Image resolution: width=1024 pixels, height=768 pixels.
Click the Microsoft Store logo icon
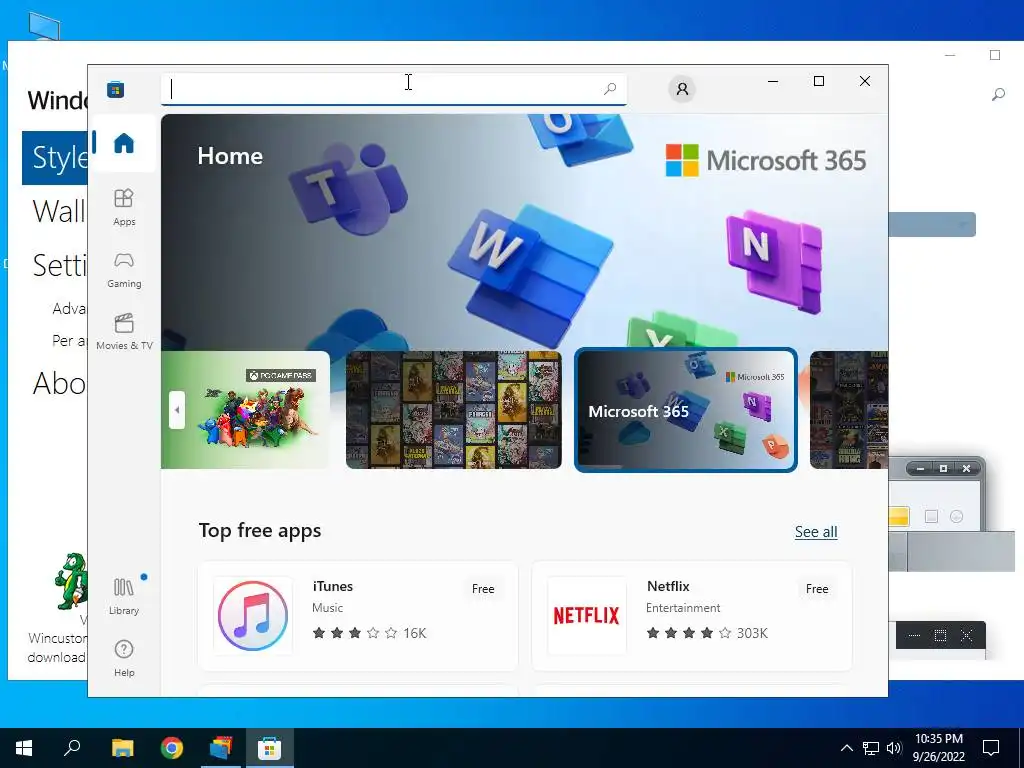click(116, 89)
